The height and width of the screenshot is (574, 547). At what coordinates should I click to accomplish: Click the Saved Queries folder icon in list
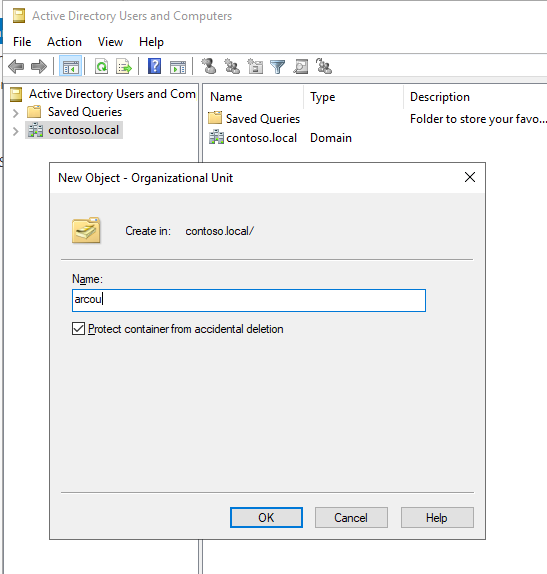pos(215,118)
